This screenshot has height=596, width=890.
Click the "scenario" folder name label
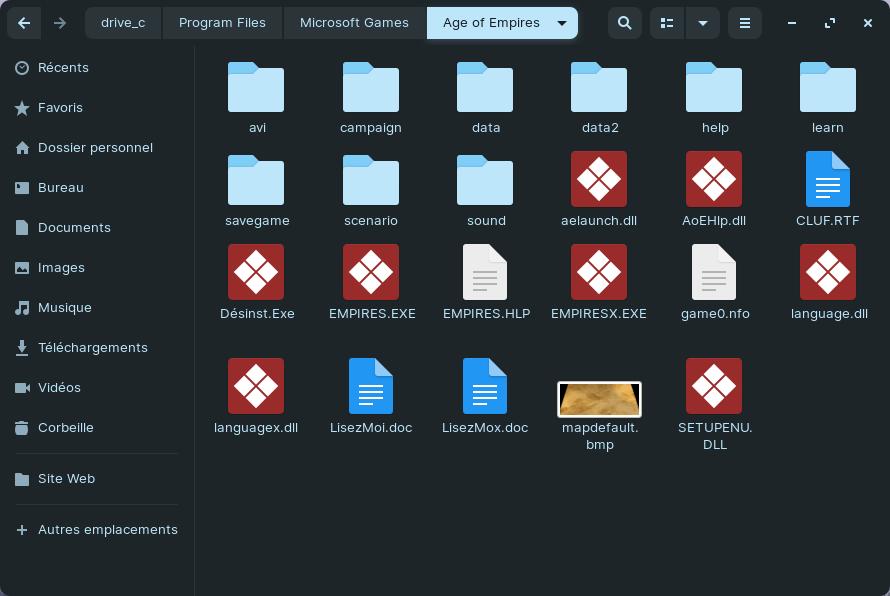(x=371, y=221)
